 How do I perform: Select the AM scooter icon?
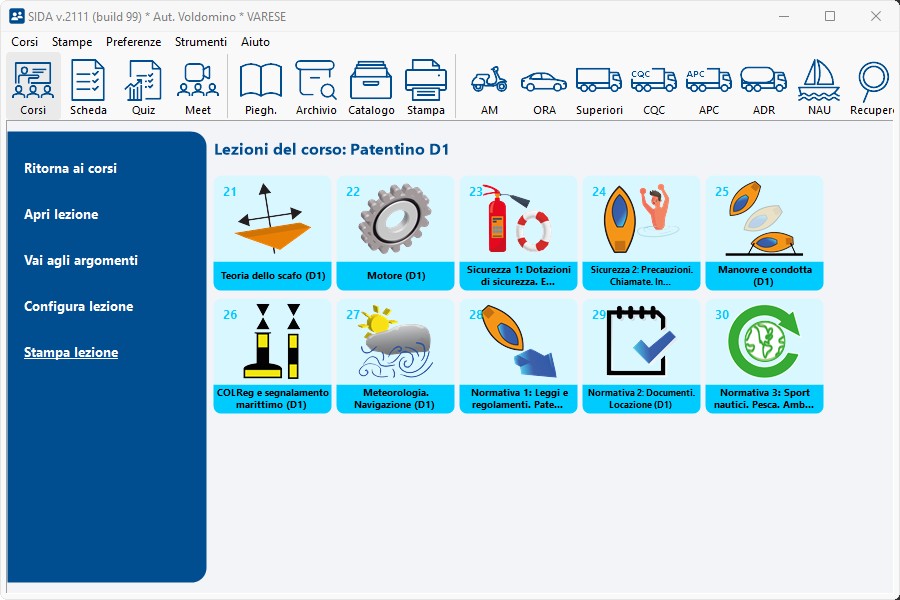[x=489, y=87]
